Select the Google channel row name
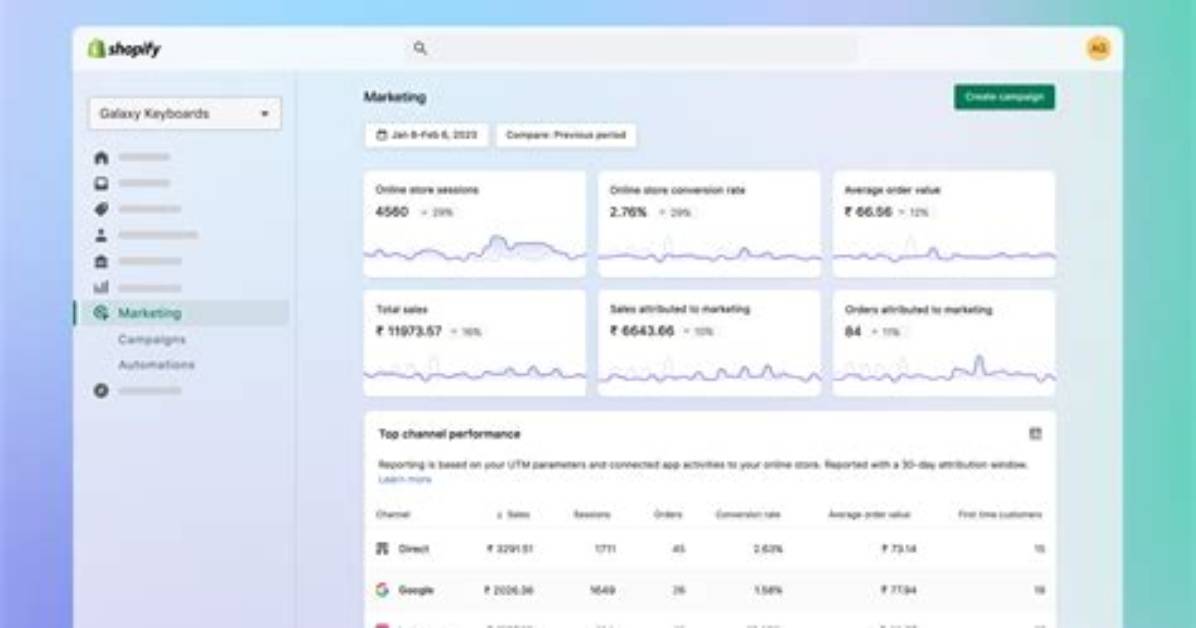 pos(416,590)
